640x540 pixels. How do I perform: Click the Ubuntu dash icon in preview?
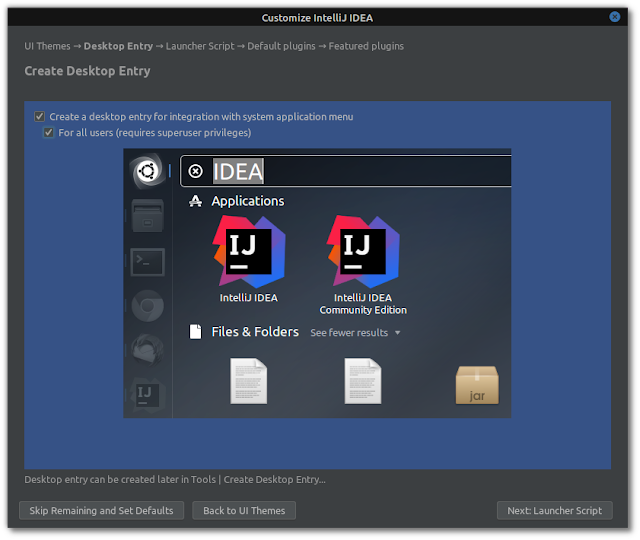(147, 171)
